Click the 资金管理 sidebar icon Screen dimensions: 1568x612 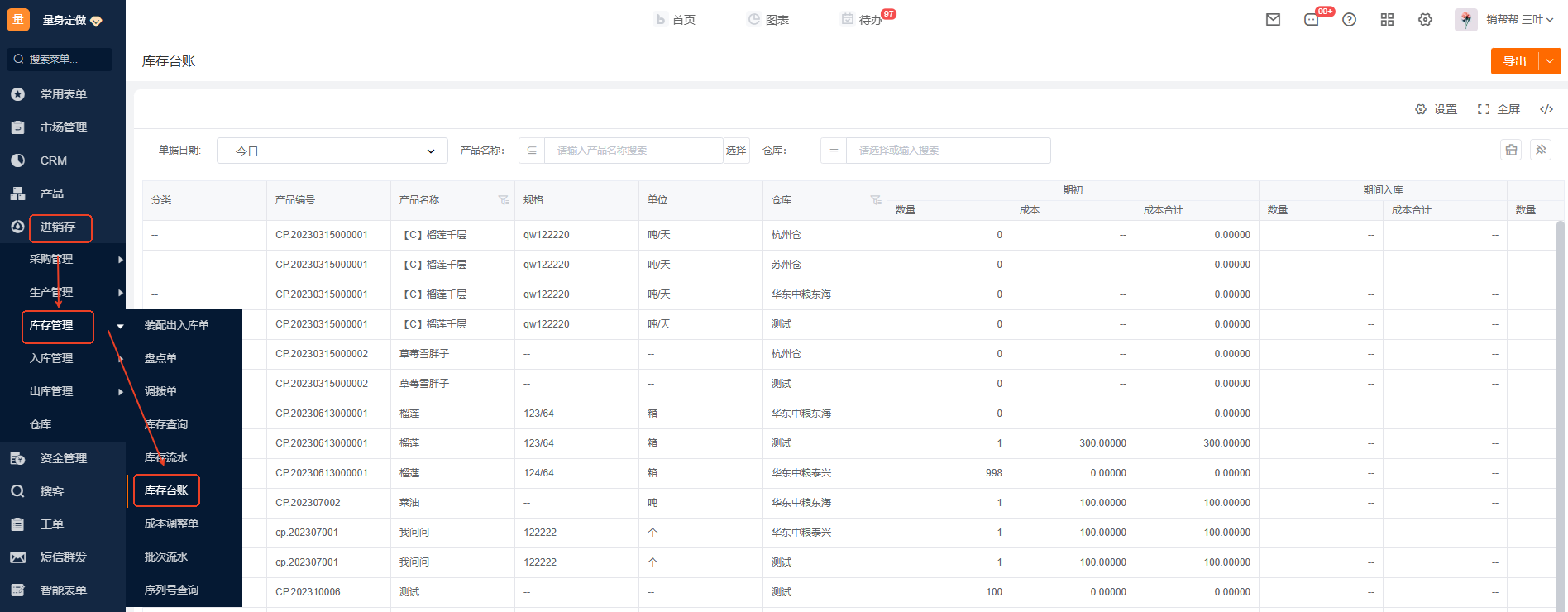(17, 458)
